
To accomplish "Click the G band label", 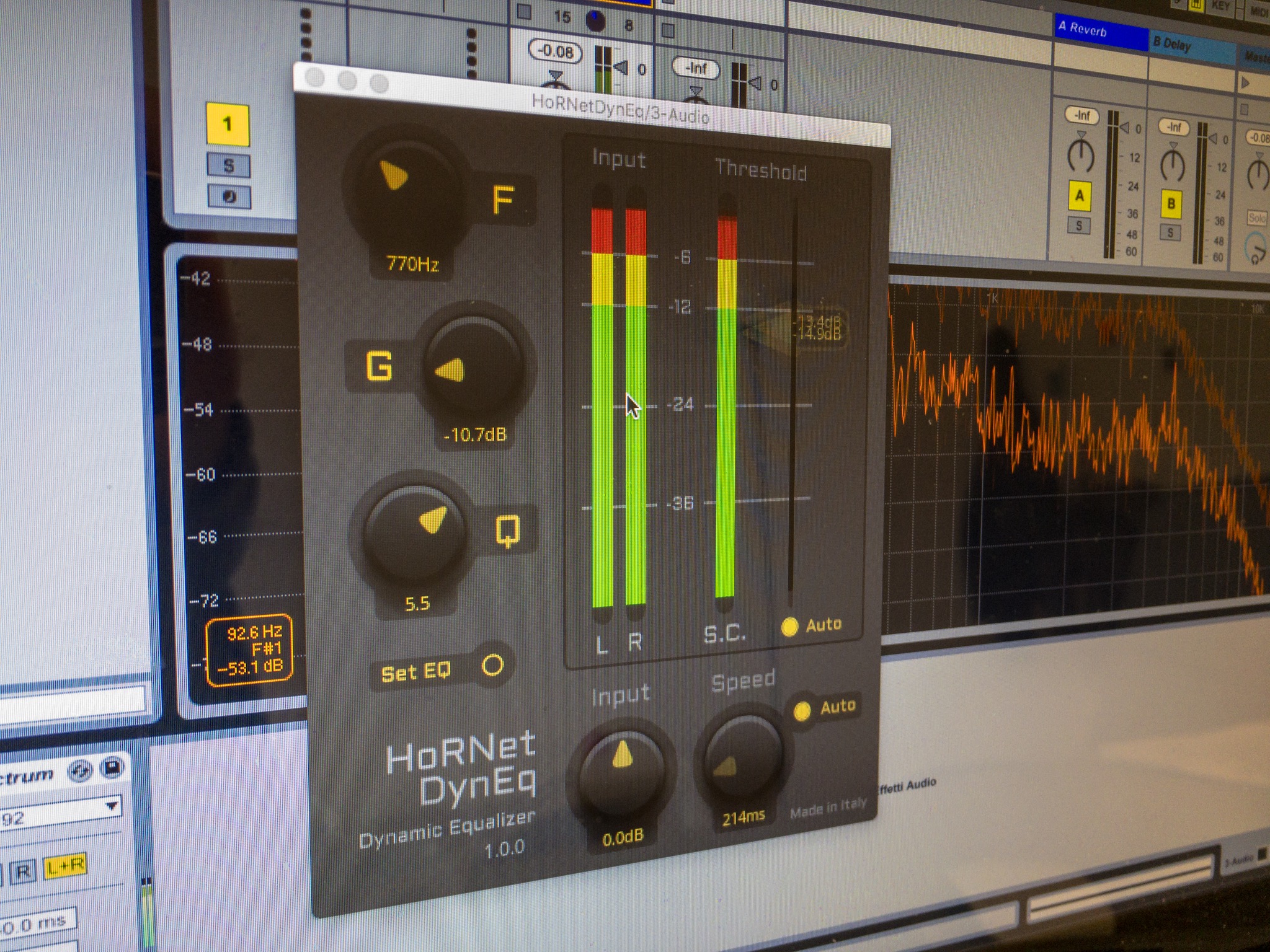I will pyautogui.click(x=379, y=365).
